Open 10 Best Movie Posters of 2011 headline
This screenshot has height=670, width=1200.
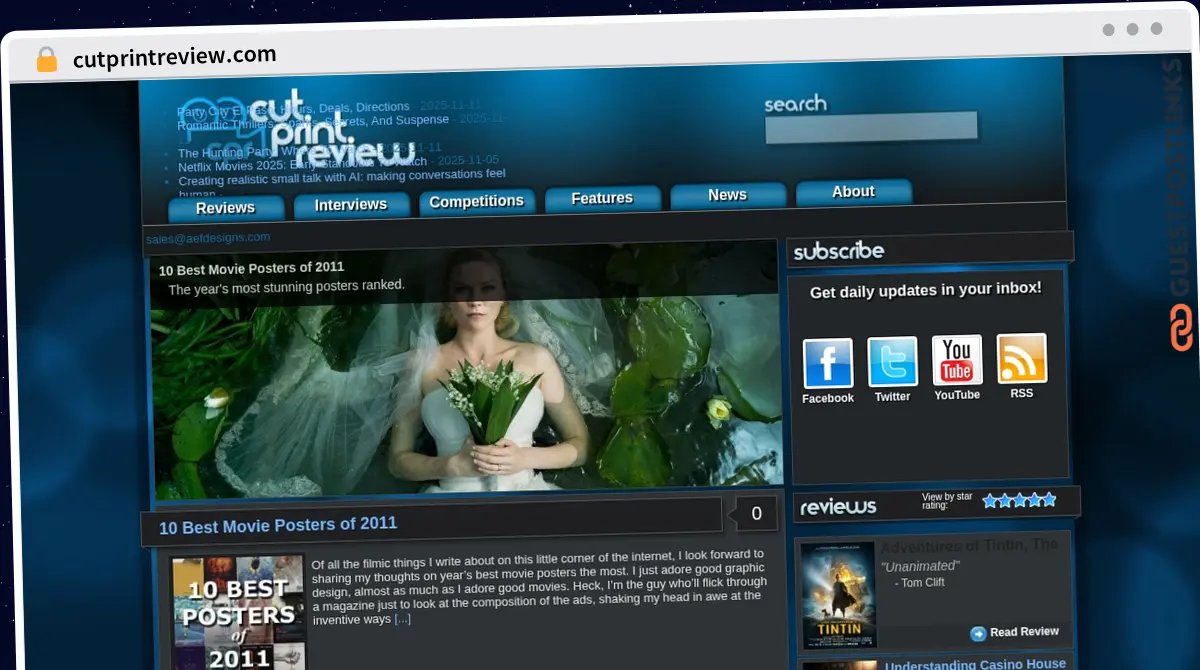click(278, 524)
